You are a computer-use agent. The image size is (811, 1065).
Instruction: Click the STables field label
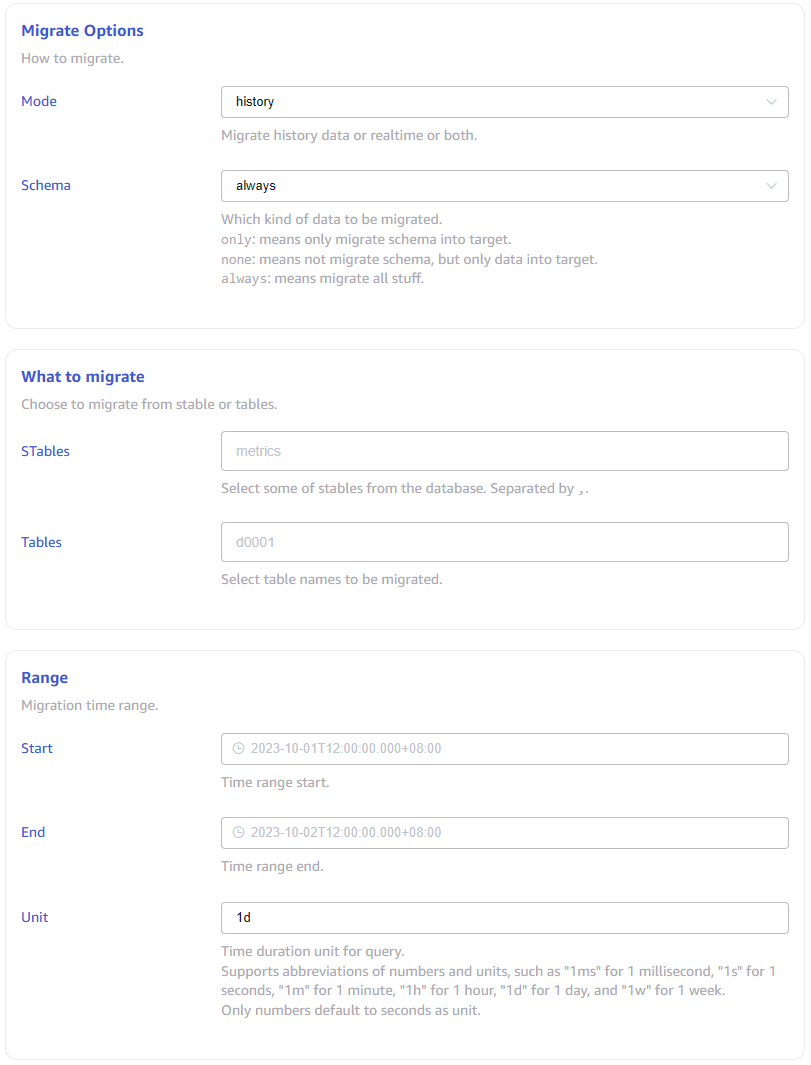click(x=46, y=451)
